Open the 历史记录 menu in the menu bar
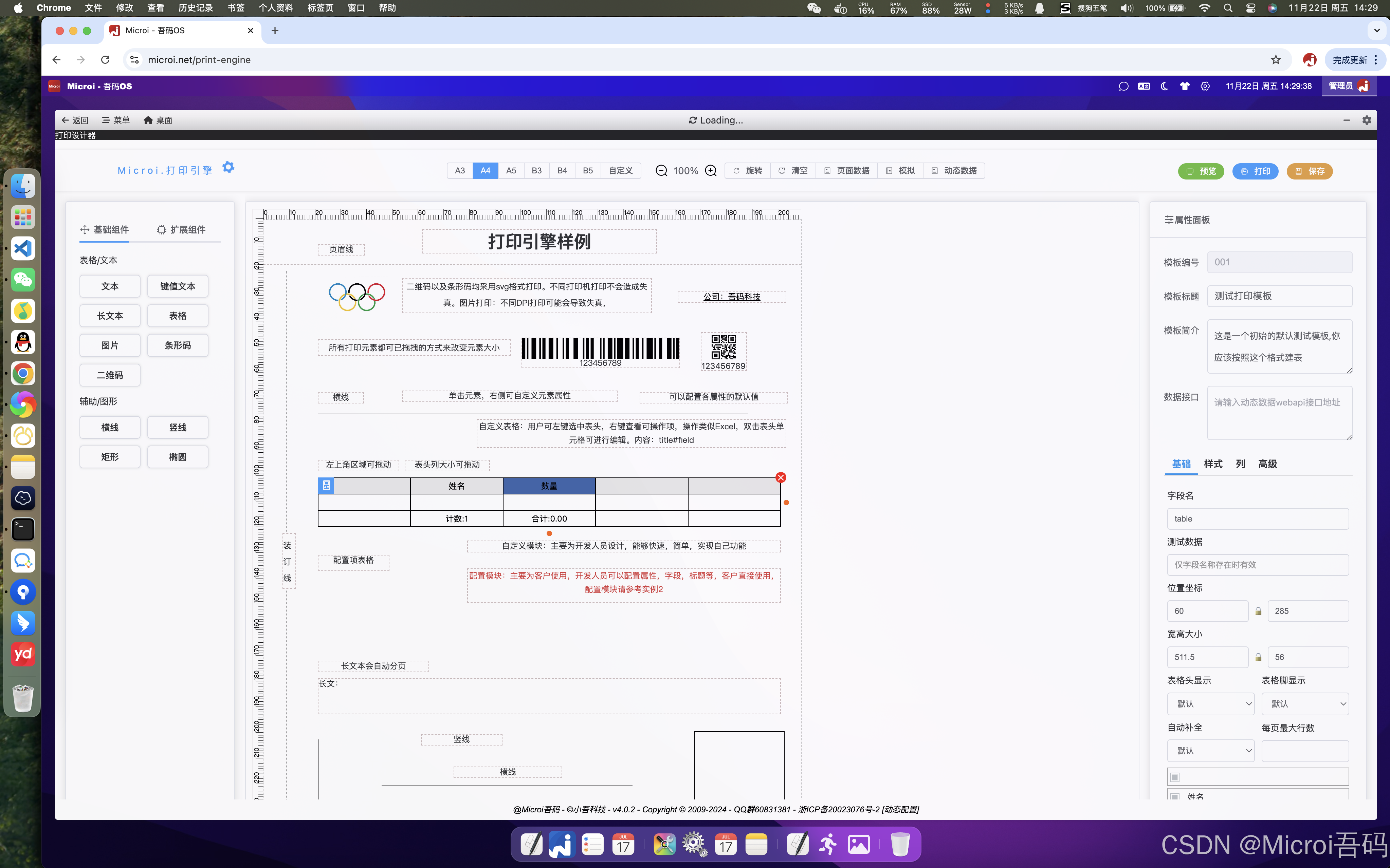This screenshot has height=868, width=1390. click(195, 8)
